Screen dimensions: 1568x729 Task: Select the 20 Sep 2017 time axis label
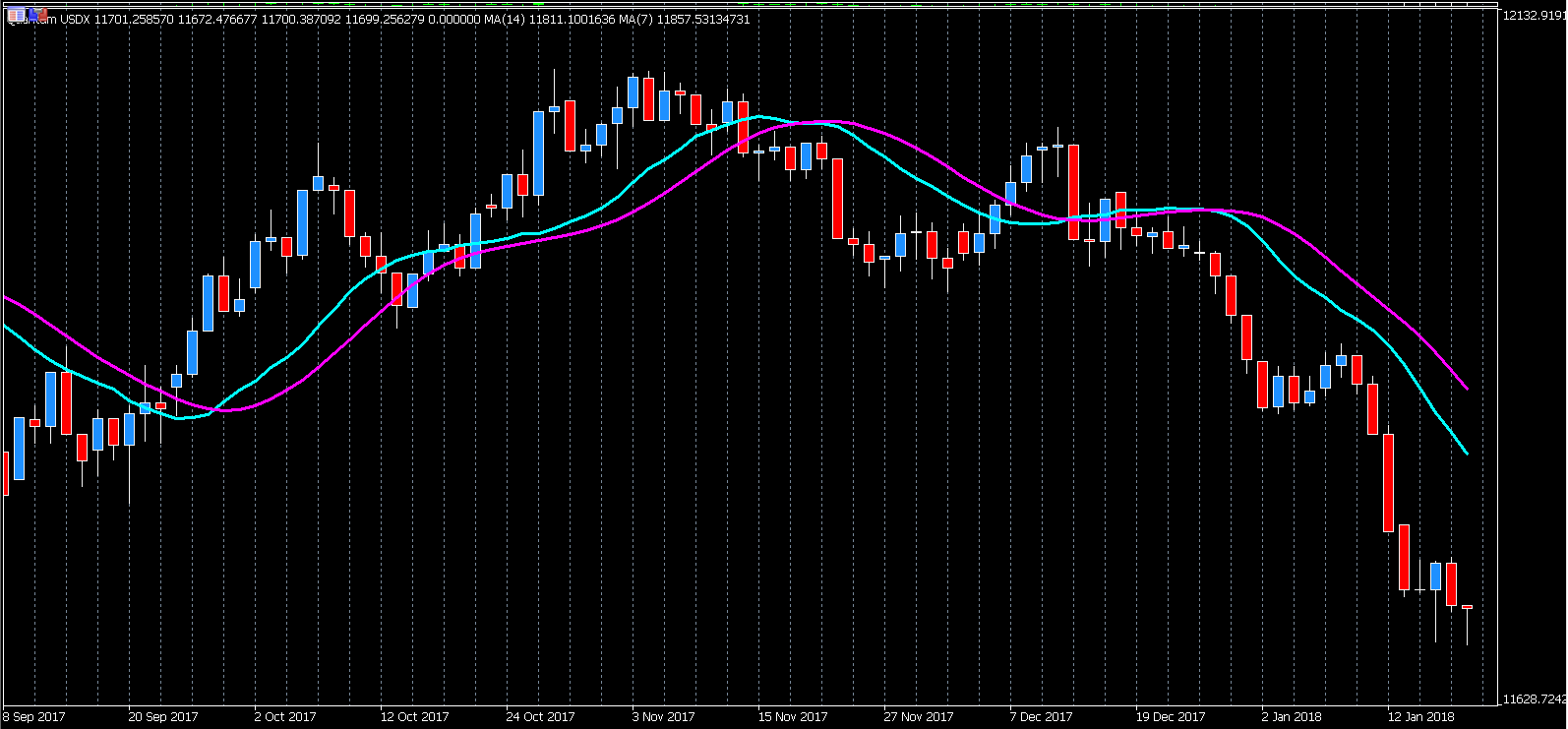click(162, 716)
